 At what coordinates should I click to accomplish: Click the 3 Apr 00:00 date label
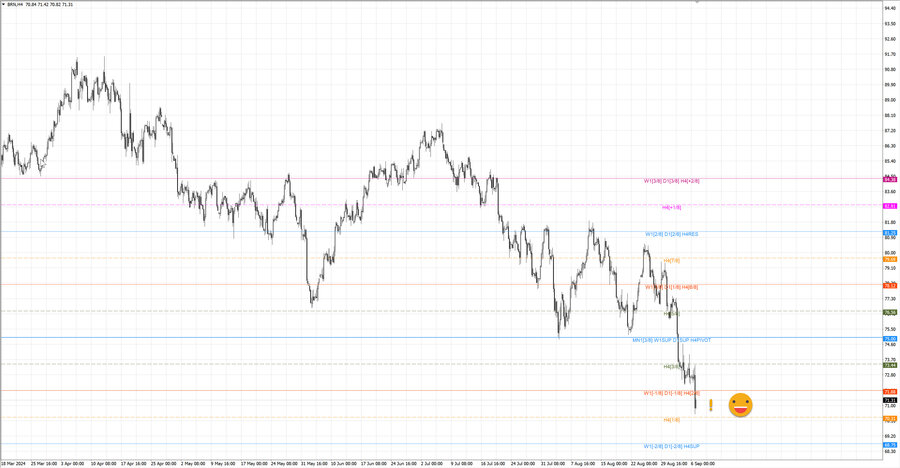pos(72,463)
